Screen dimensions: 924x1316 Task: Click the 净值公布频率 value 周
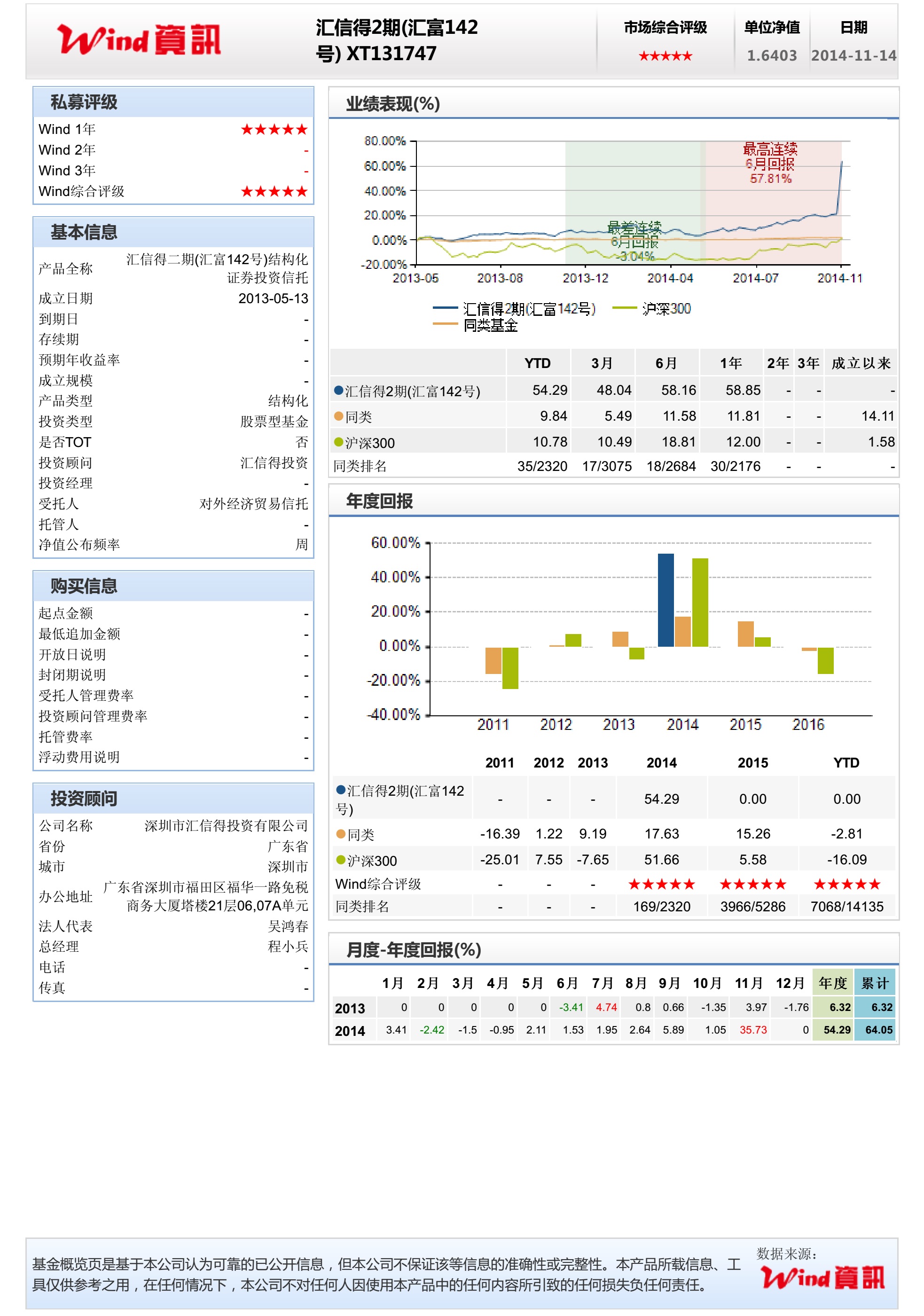click(302, 545)
